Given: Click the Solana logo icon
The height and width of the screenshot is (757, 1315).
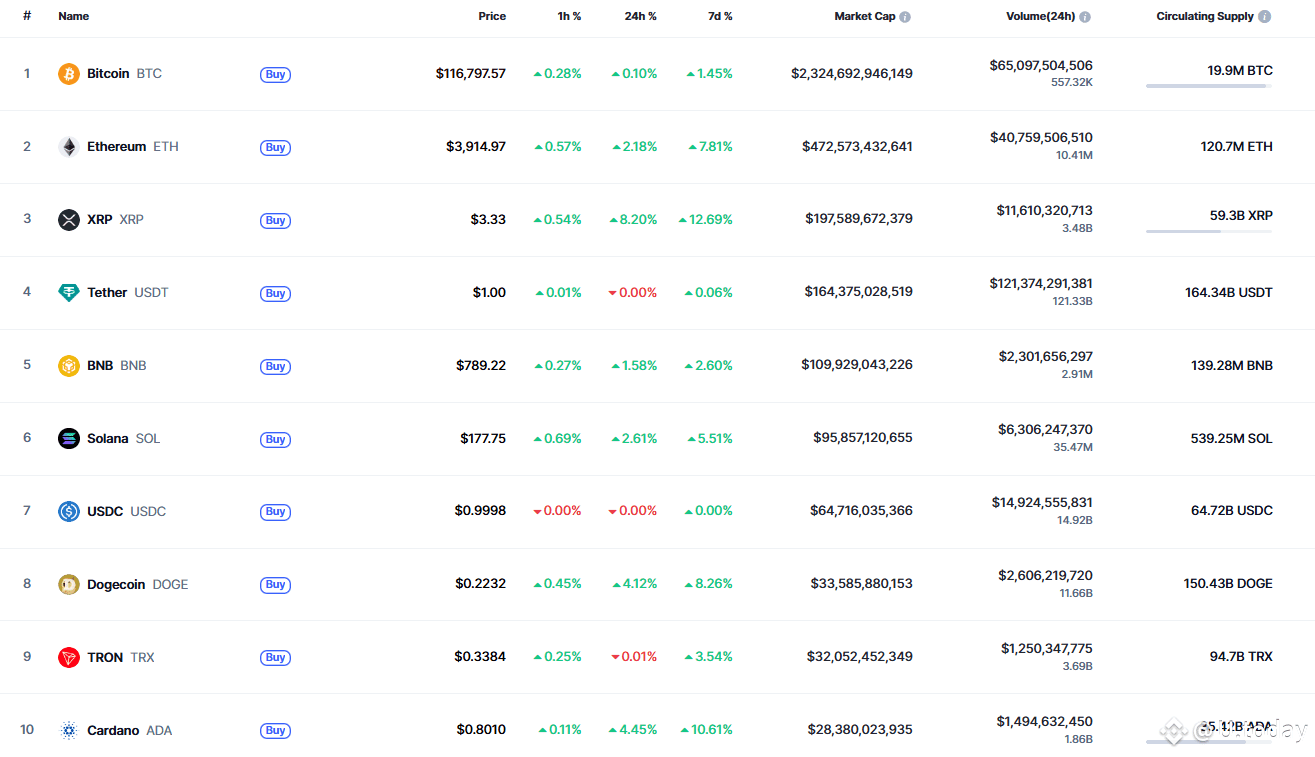Looking at the screenshot, I should (x=69, y=438).
